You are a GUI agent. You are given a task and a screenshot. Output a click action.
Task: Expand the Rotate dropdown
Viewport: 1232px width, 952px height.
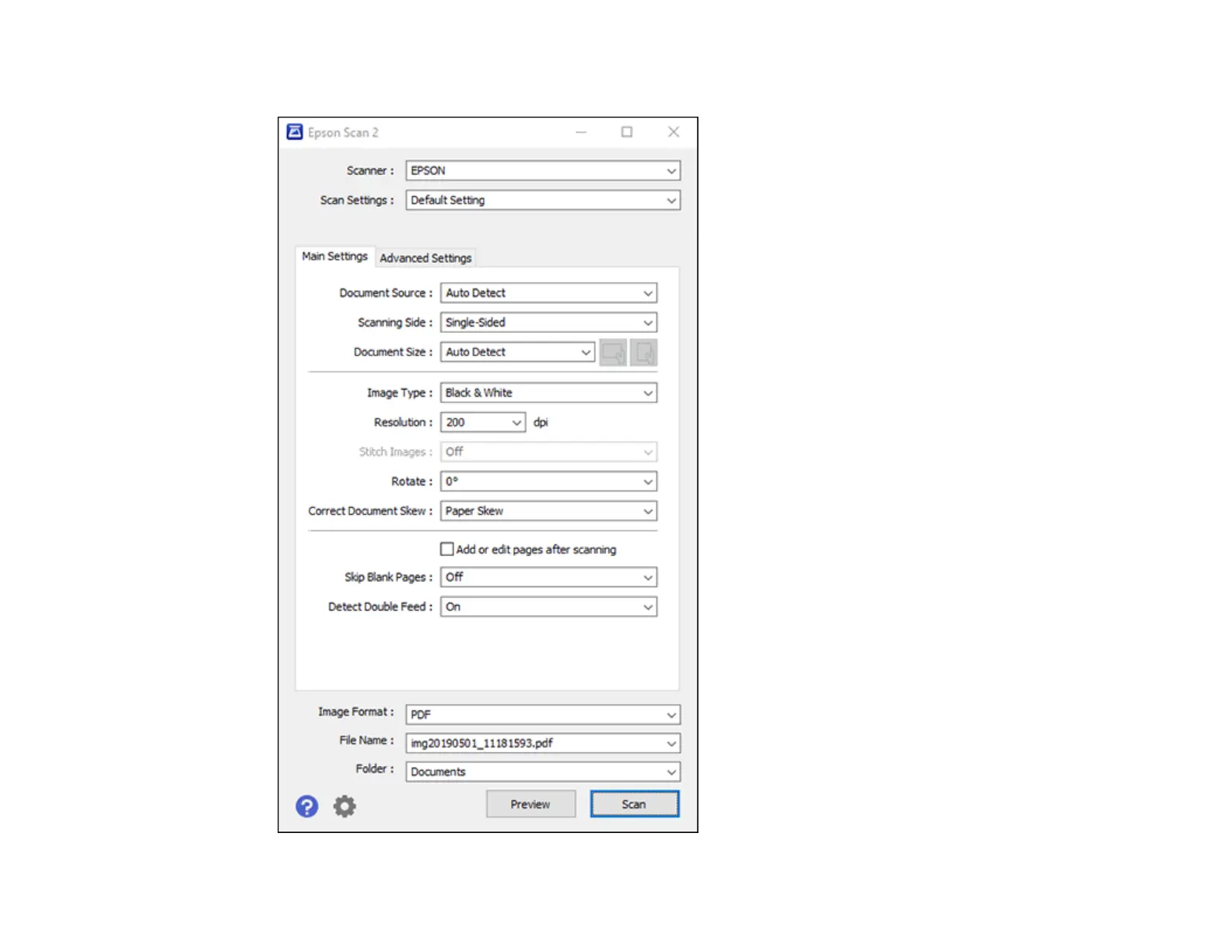548,481
